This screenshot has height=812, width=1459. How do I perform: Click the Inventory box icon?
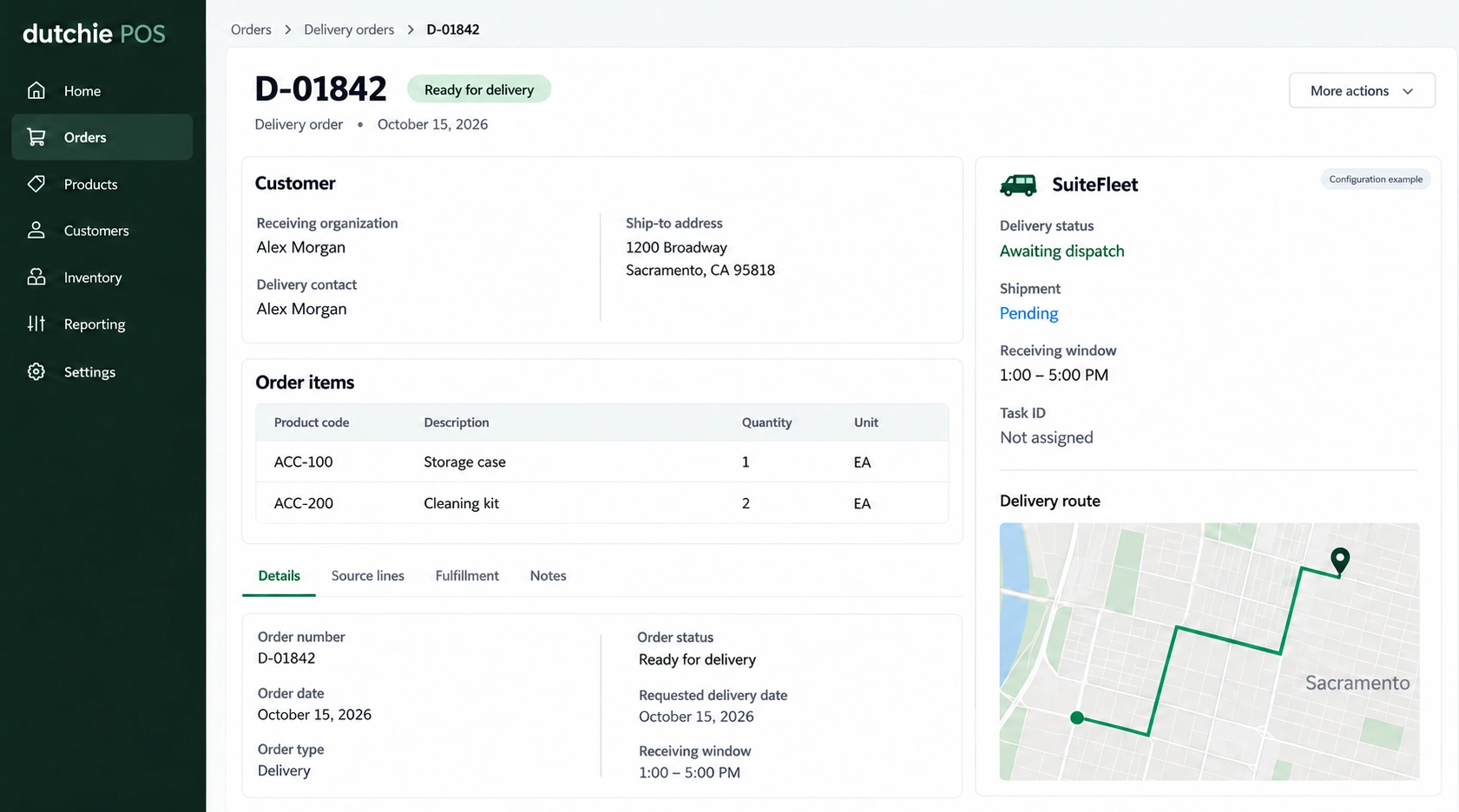pos(36,277)
